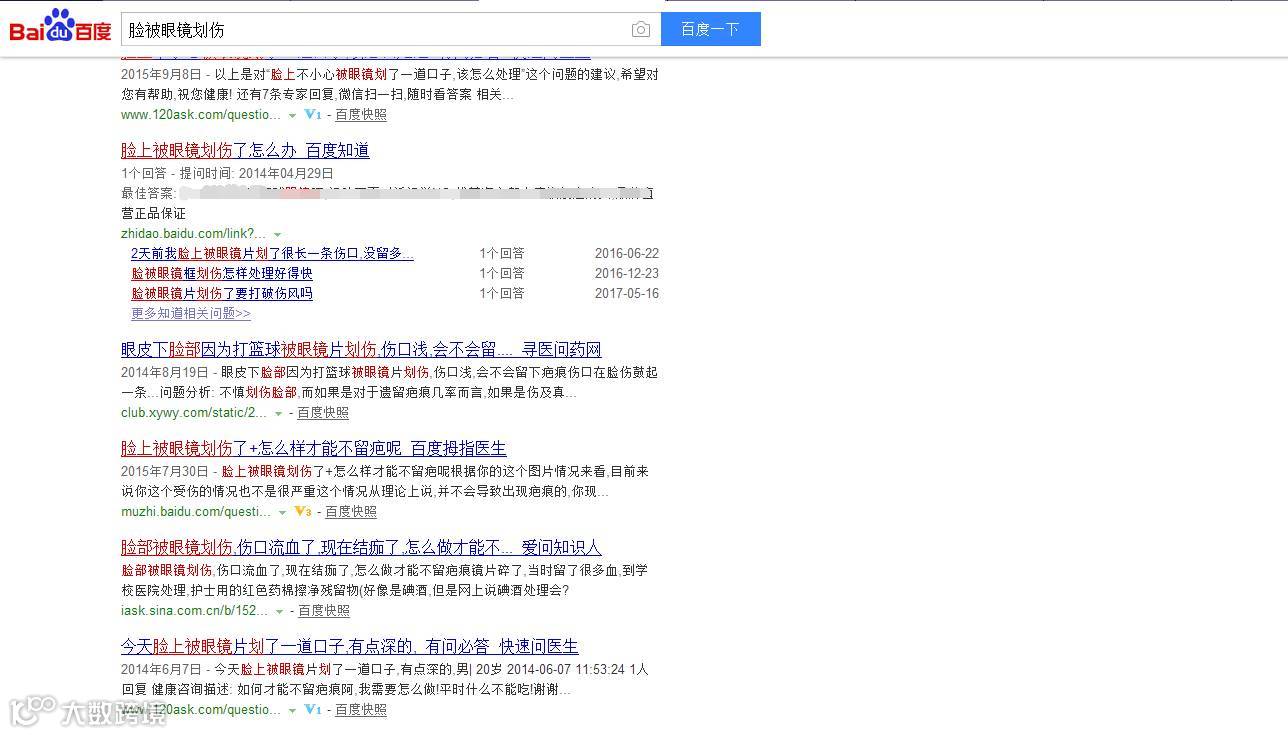Open sub-link 脸被眼镜框划伤怎样处理好得快

coord(222,273)
